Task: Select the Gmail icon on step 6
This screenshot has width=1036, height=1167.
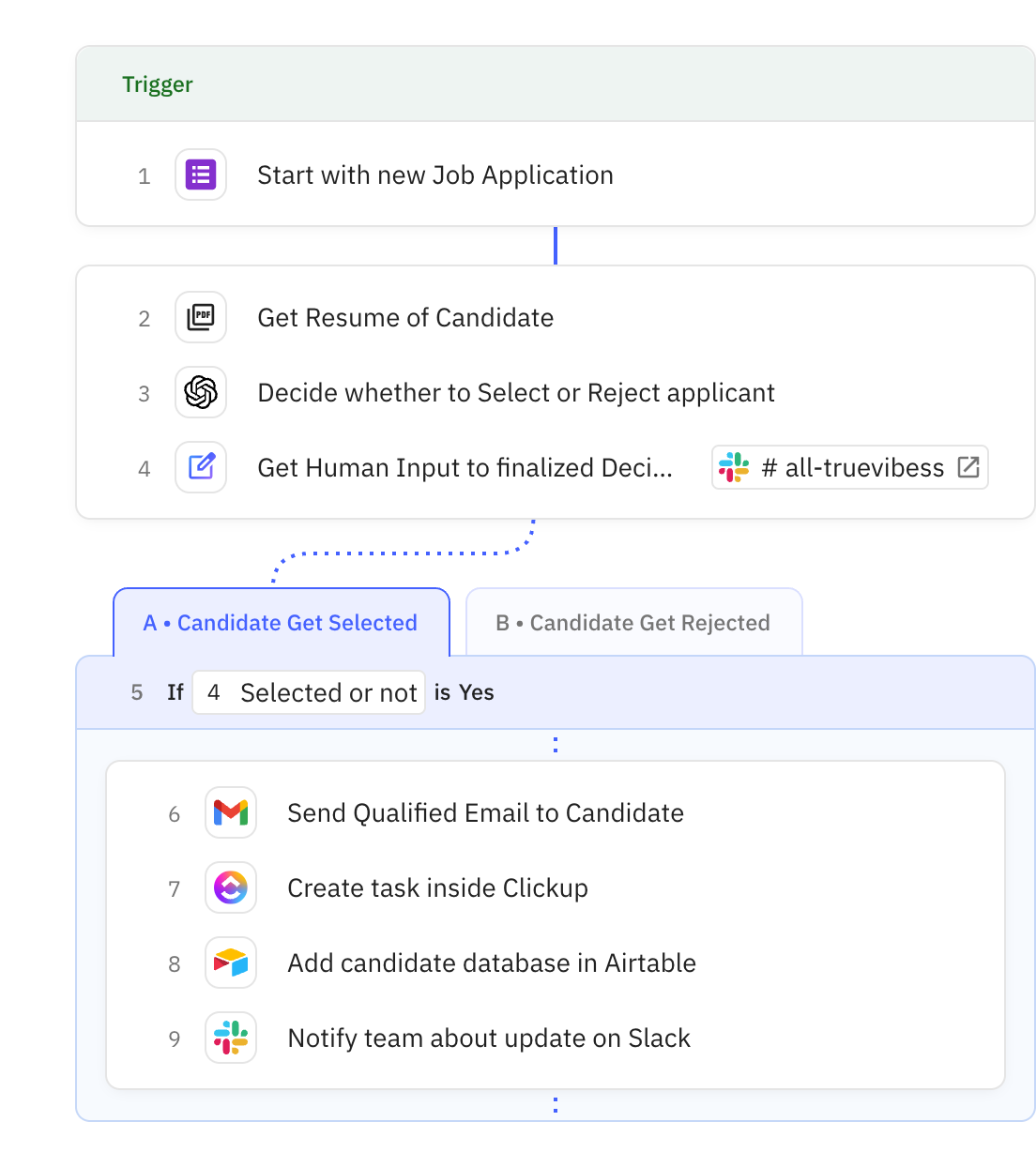Action: click(231, 812)
